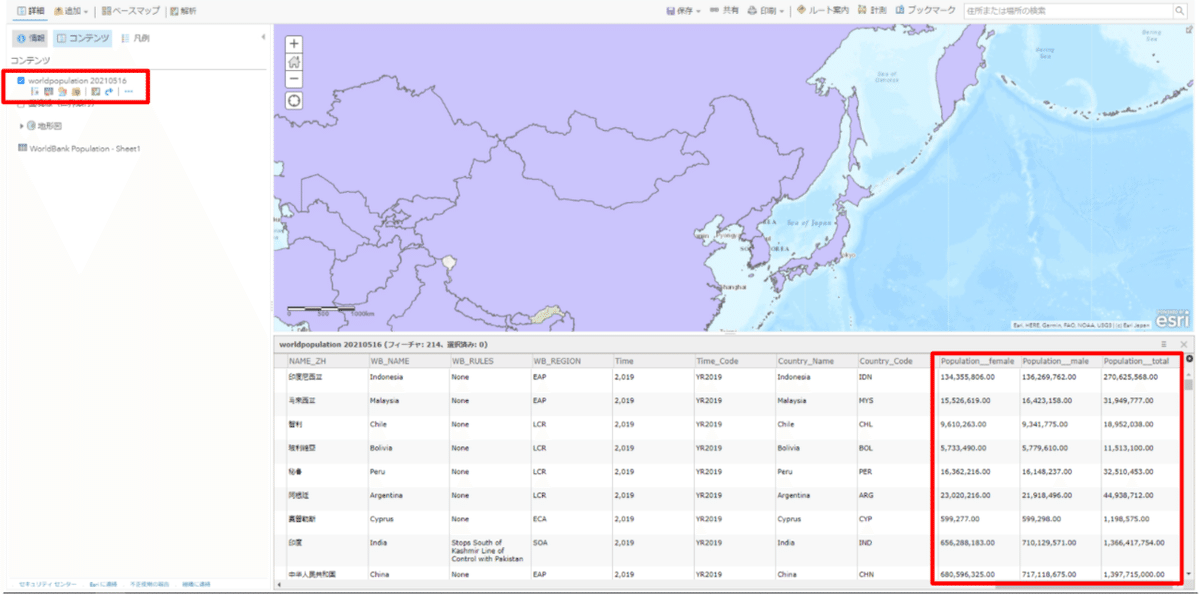1200x594 pixels.
Task: More options ellipsis for worldpopulation layer
Action: coord(128,91)
